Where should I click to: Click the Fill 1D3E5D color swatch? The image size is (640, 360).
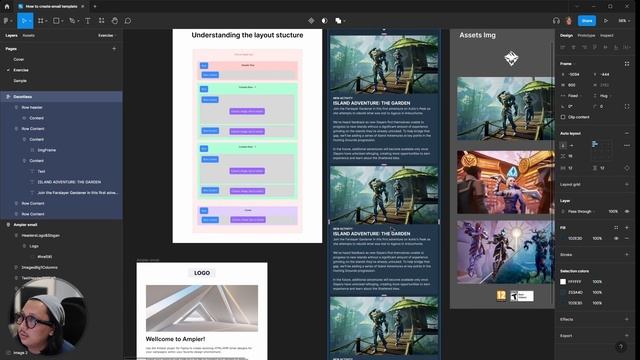pos(563,238)
